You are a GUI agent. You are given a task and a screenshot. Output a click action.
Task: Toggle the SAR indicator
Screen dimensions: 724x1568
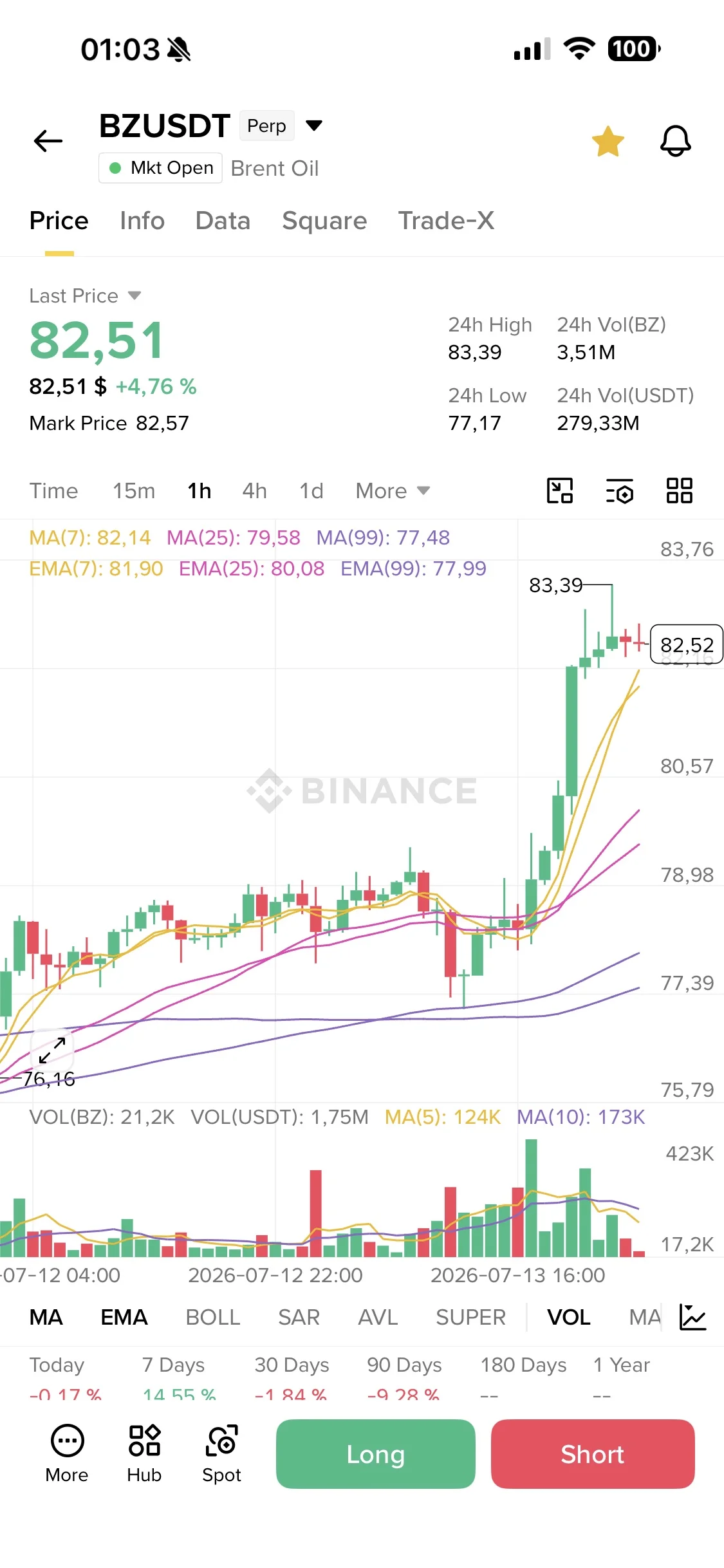pyautogui.click(x=299, y=1317)
